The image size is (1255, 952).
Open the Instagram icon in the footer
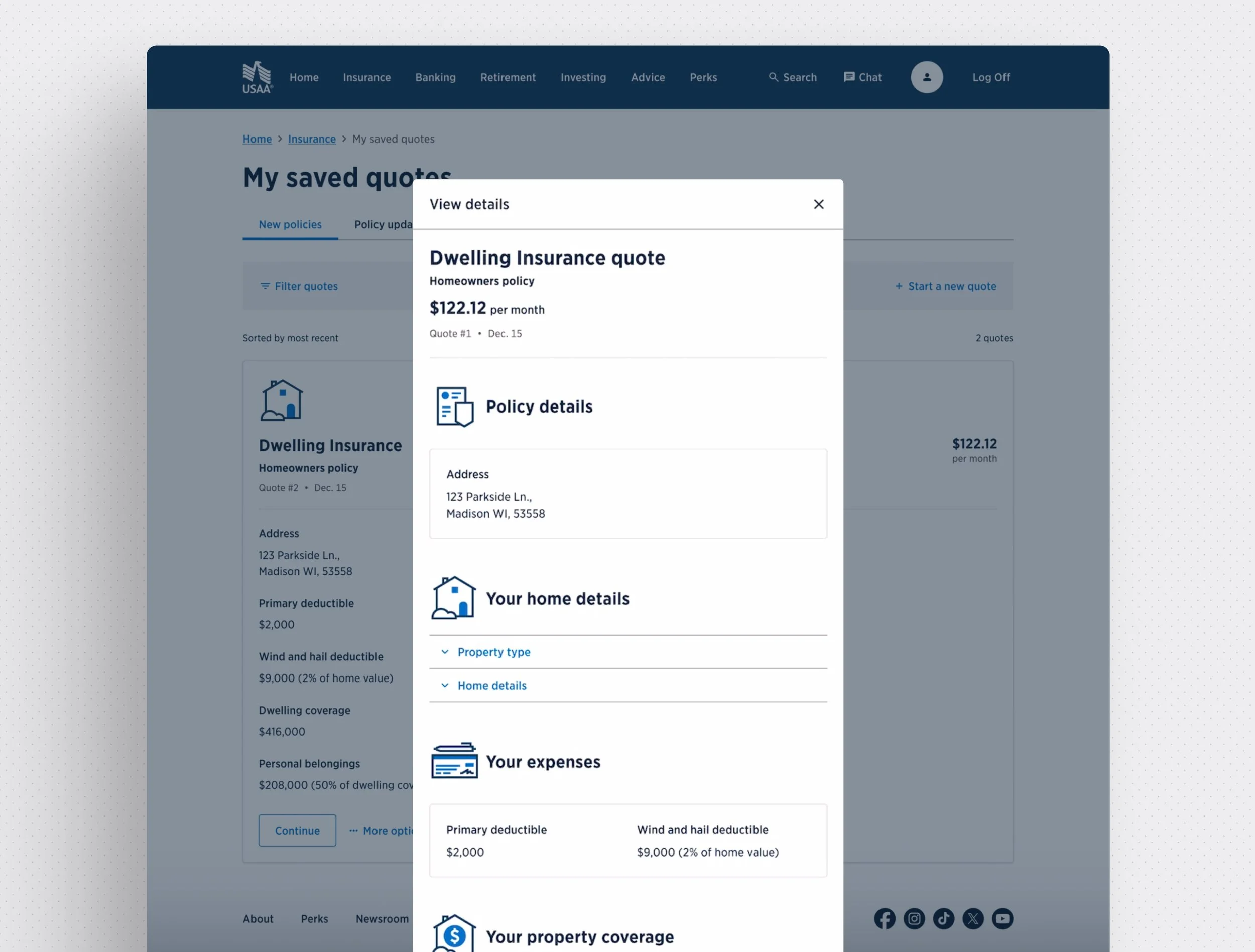[x=914, y=919]
